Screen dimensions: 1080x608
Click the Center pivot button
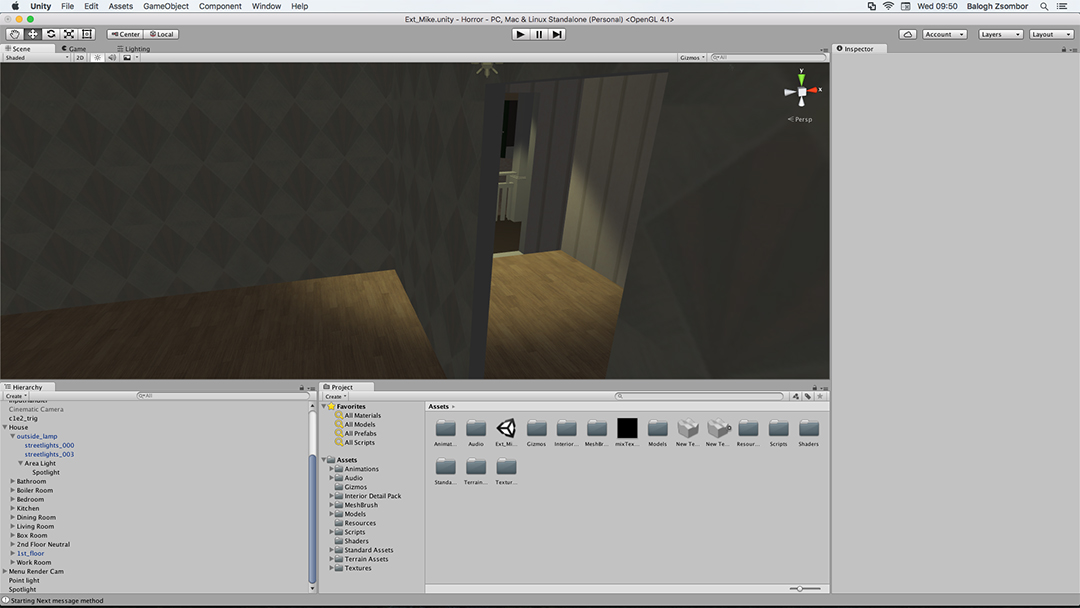pos(125,34)
